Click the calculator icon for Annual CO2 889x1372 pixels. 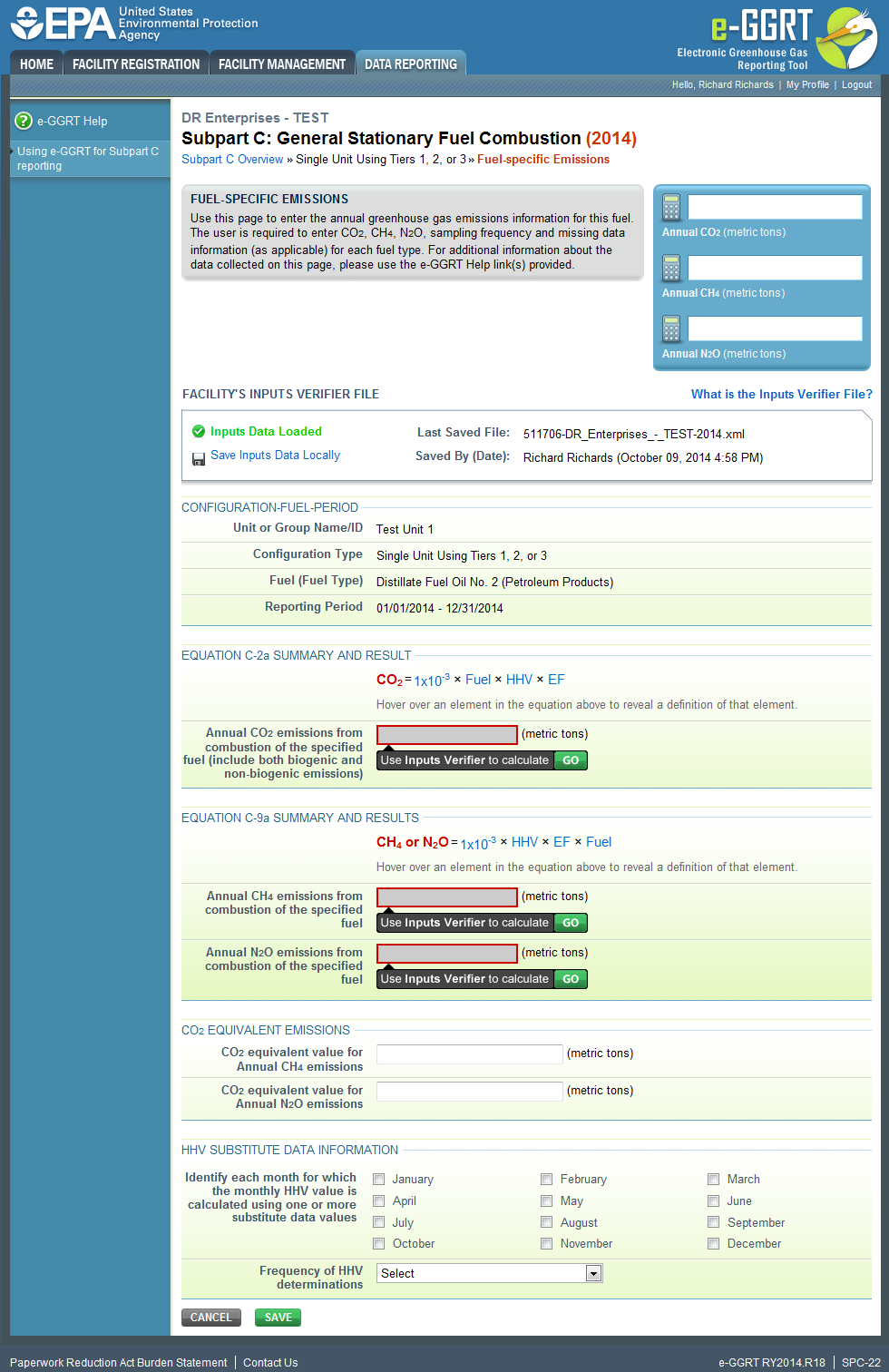(x=671, y=207)
